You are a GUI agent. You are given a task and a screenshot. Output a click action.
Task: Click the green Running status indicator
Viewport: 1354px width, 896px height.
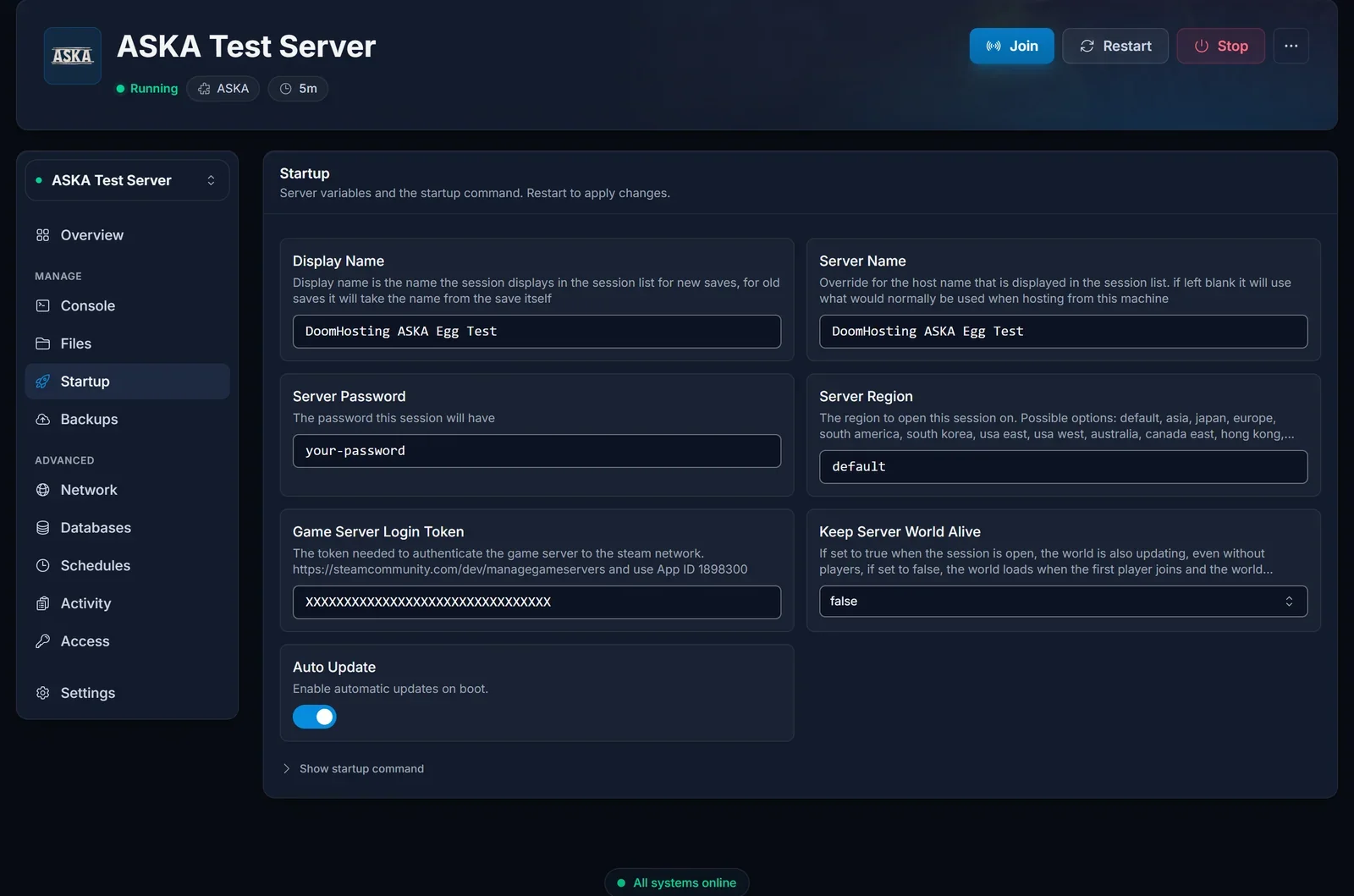(x=147, y=89)
